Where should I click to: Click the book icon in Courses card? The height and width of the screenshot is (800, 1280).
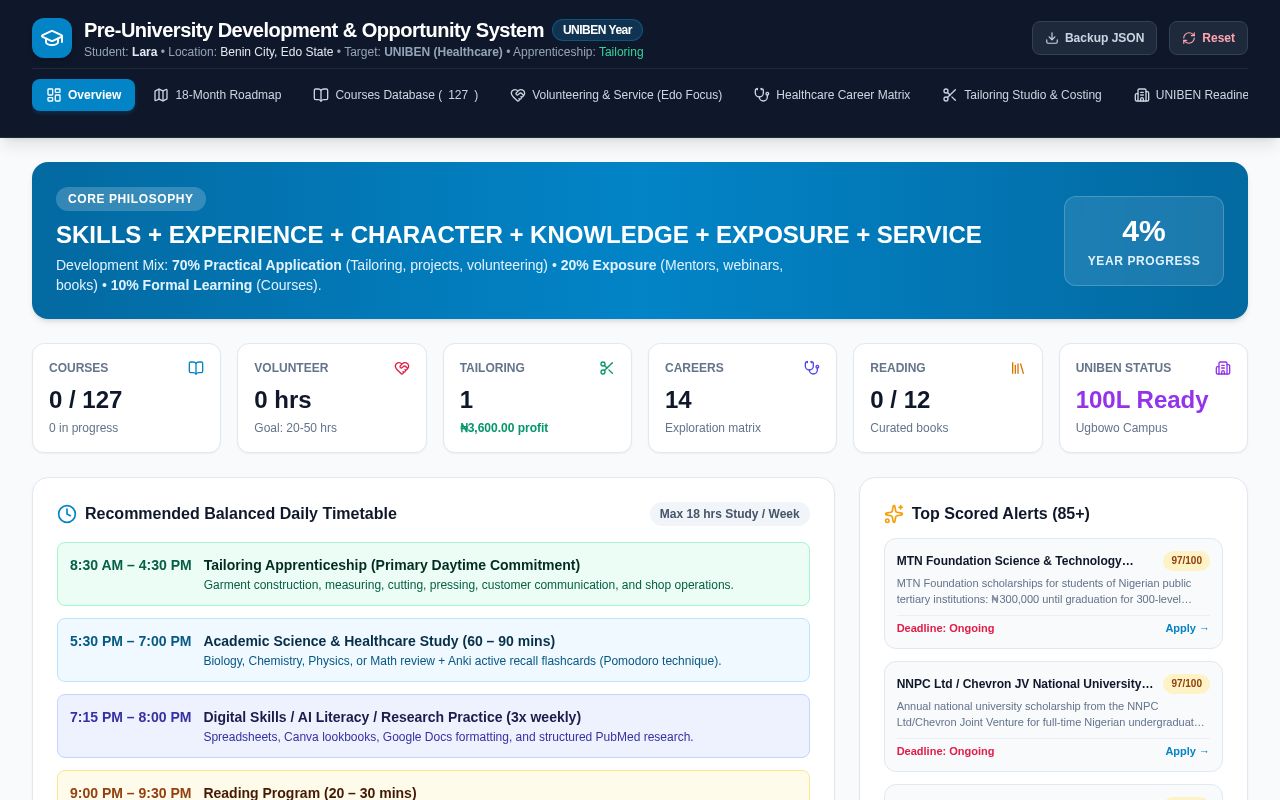196,368
